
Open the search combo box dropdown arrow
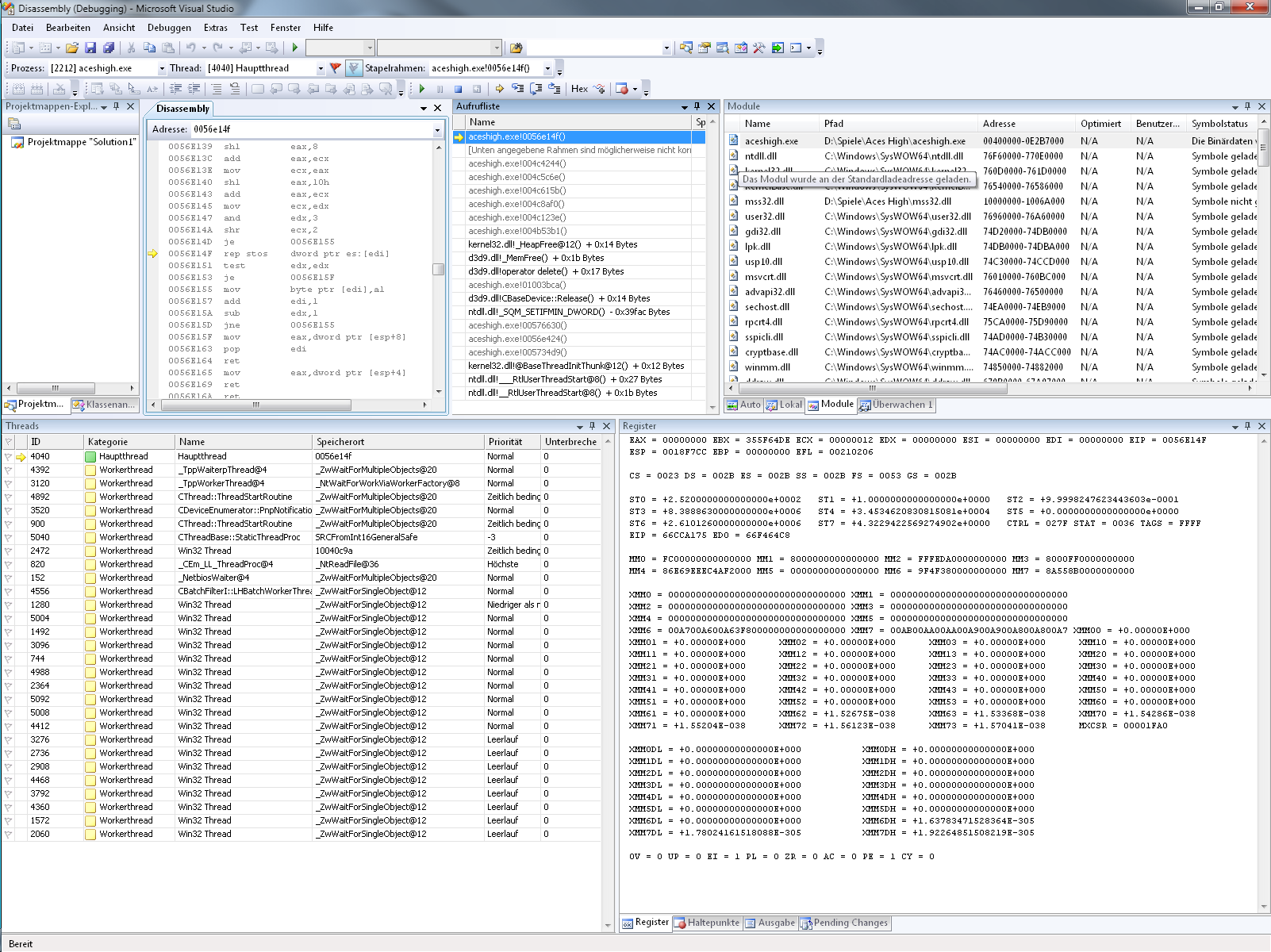[x=666, y=48]
